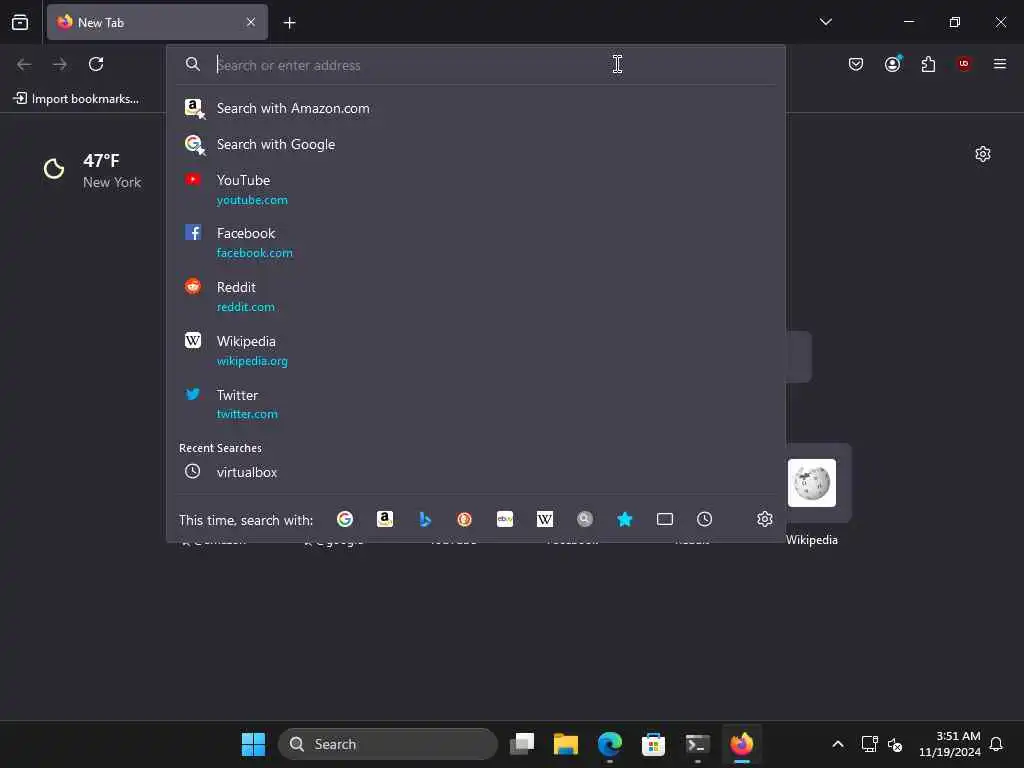This screenshot has width=1024, height=768.
Task: Search this time with eBay icon
Action: pyautogui.click(x=505, y=519)
